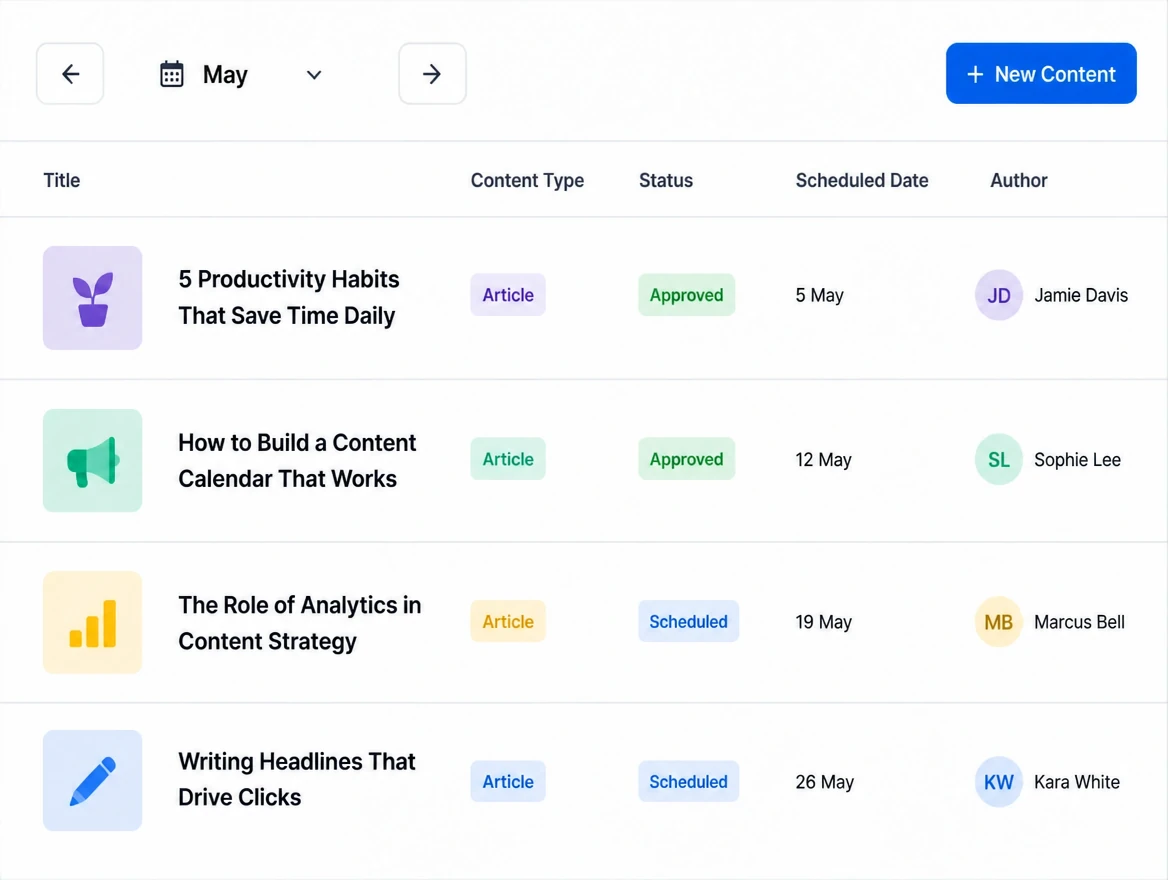
Task: Open the blue pencil thumbnail
Action: [x=92, y=780]
